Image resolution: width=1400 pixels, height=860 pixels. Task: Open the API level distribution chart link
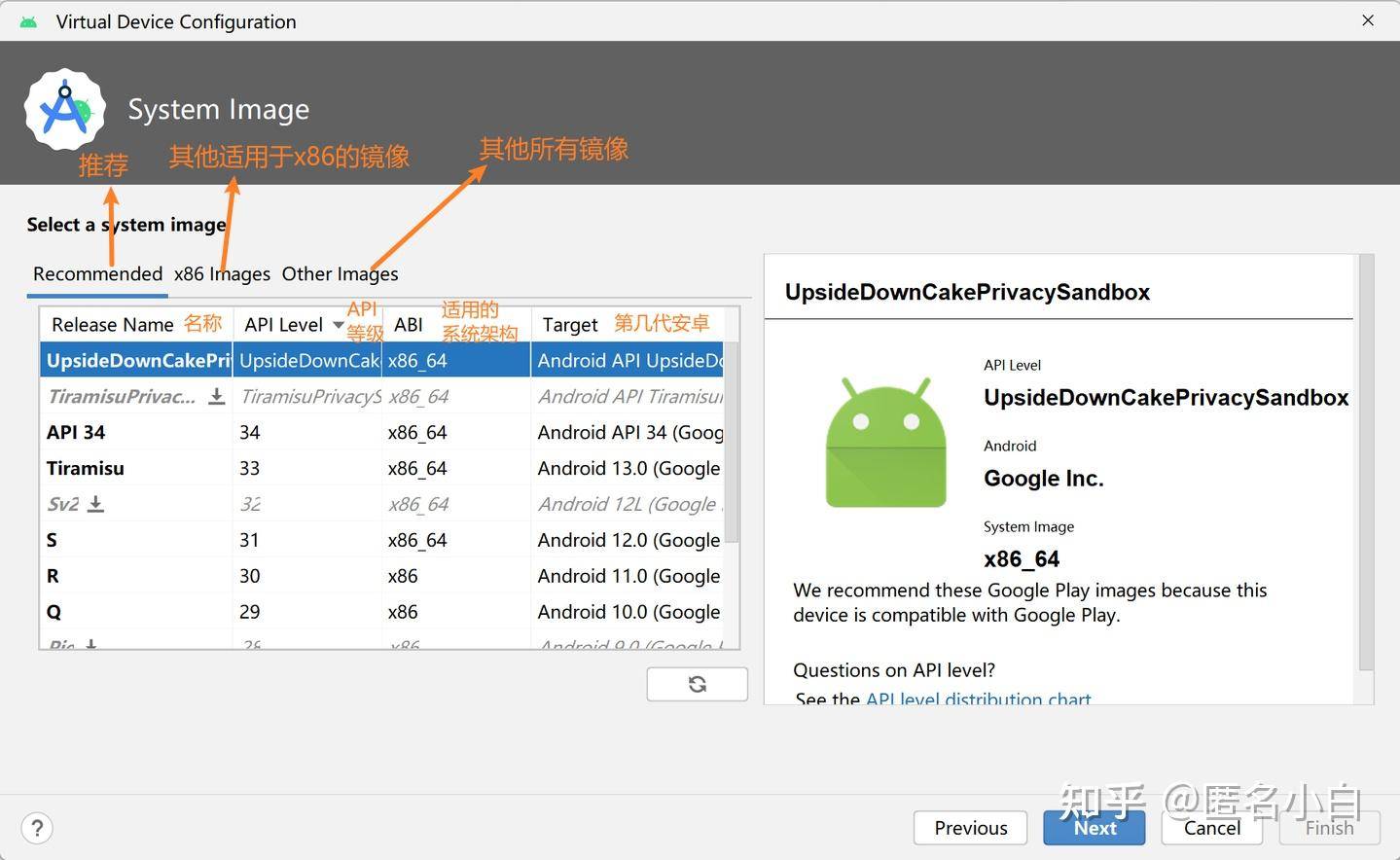pos(978,698)
